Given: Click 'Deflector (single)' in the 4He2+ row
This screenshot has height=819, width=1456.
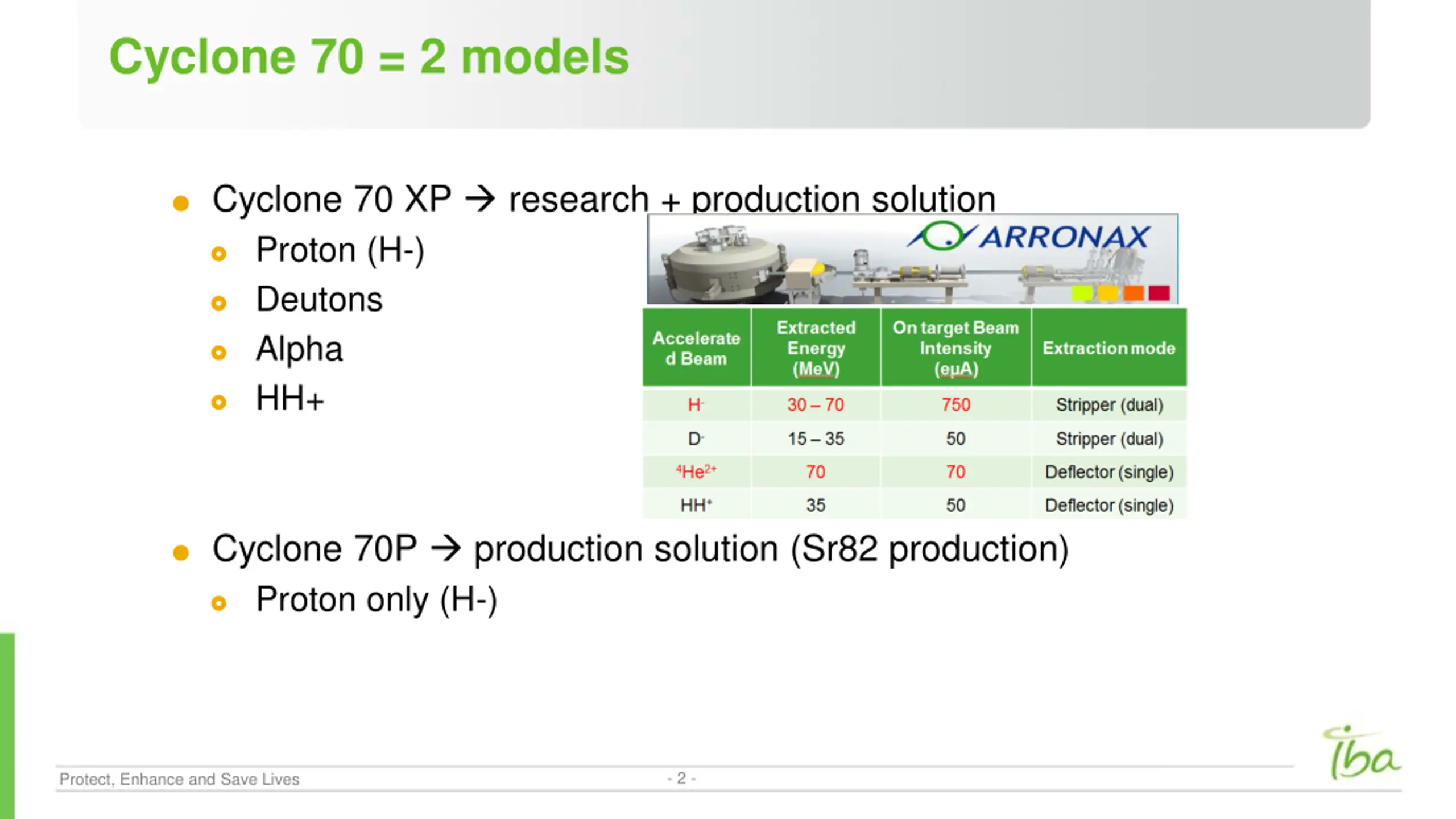Looking at the screenshot, I should tap(1109, 471).
